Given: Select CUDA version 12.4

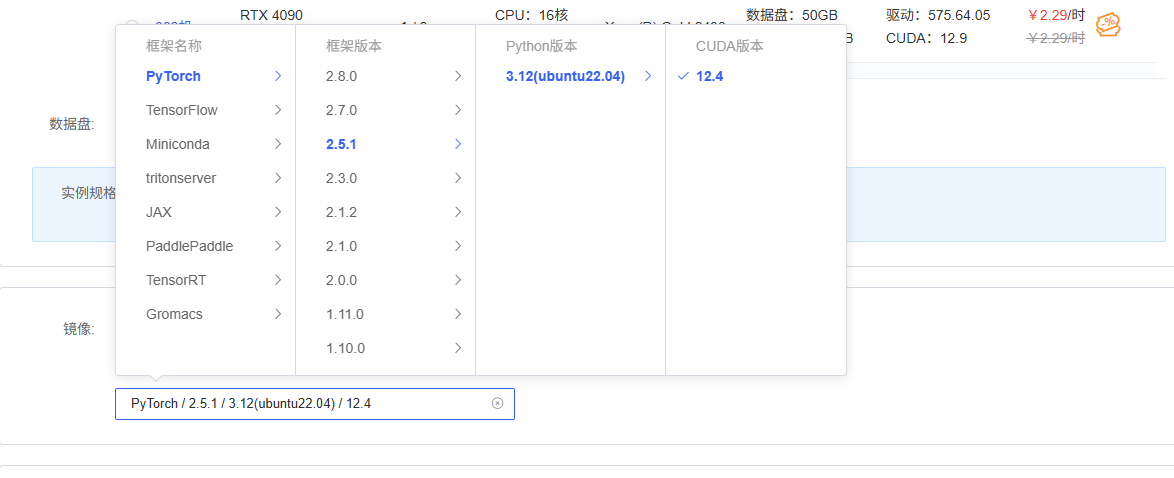Looking at the screenshot, I should (755, 76).
